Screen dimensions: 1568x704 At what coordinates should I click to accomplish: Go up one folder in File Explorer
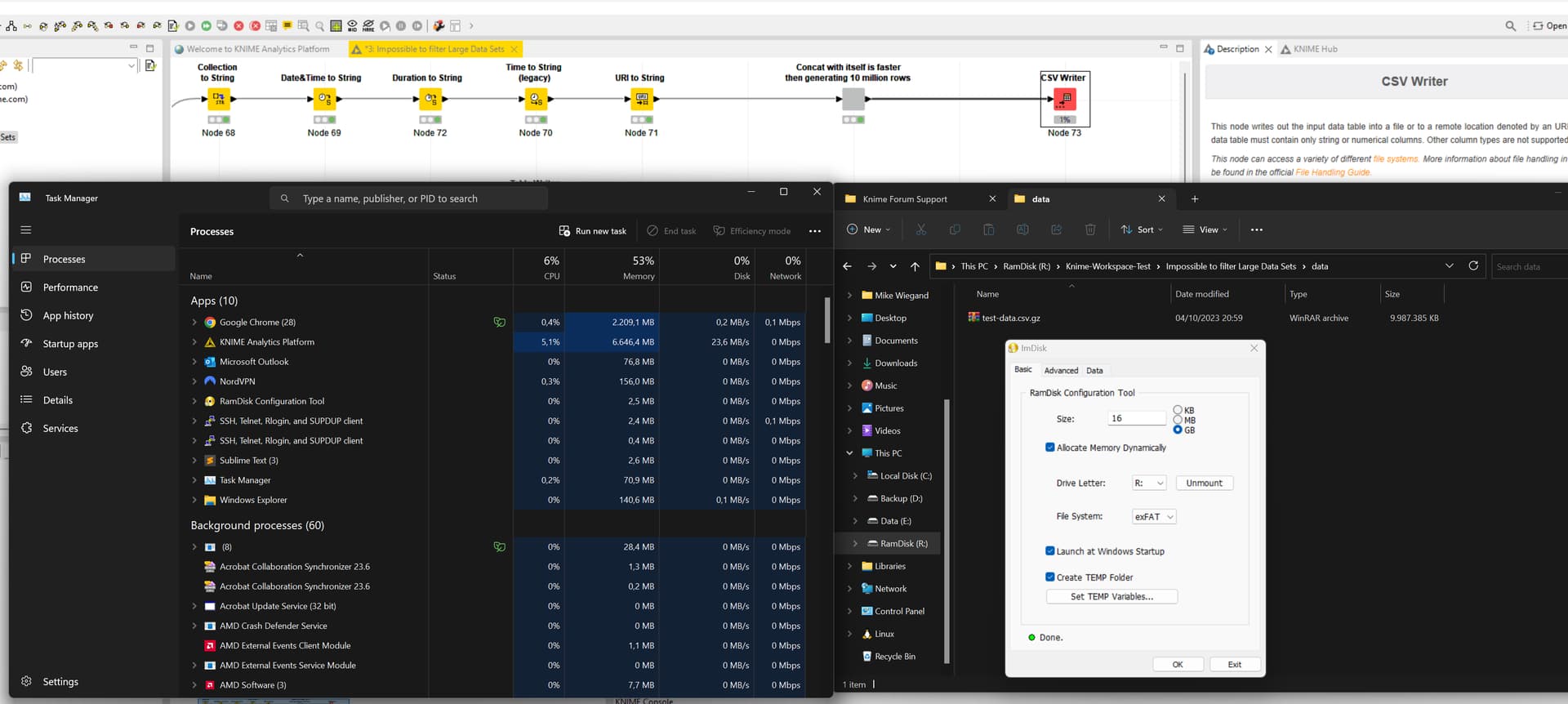click(915, 266)
